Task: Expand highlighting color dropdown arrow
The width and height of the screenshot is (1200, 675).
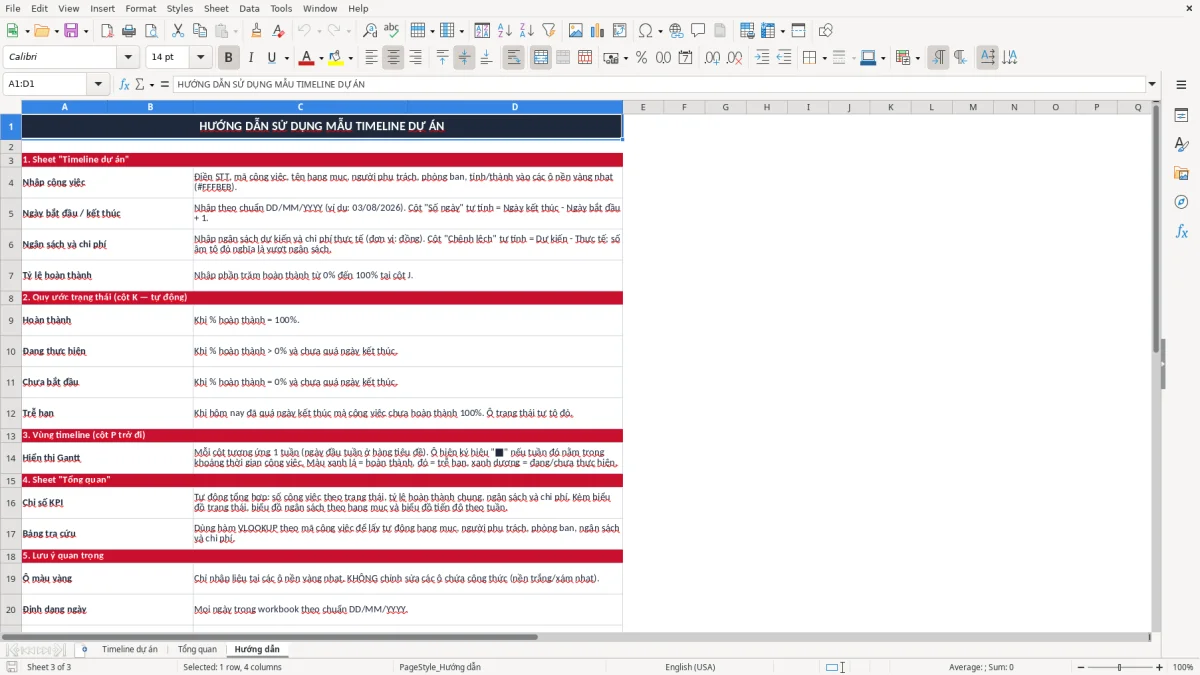Action: tap(350, 58)
